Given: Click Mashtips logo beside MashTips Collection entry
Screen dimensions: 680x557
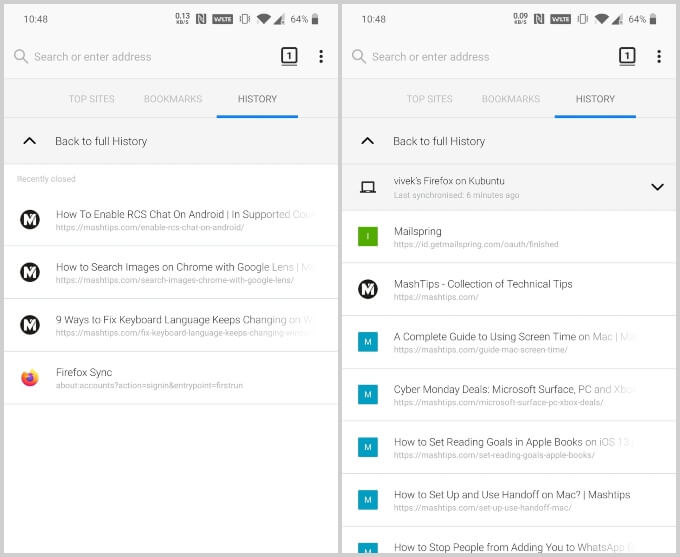Looking at the screenshot, I should click(x=368, y=289).
